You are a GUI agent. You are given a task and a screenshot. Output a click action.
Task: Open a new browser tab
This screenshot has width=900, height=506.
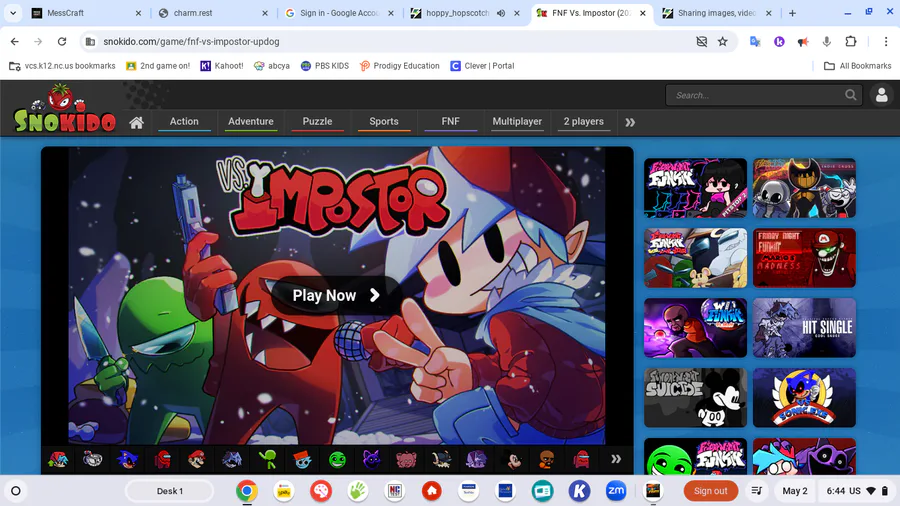pos(792,13)
